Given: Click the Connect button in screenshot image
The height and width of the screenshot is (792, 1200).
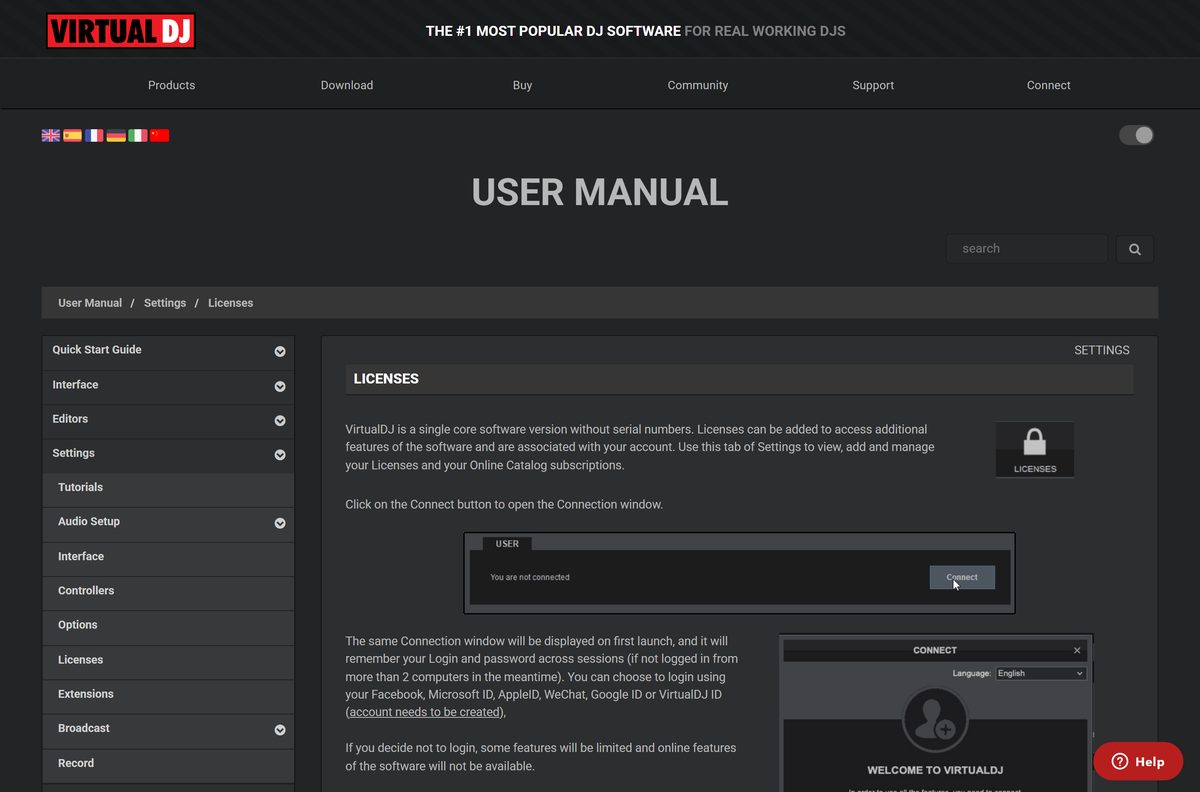Looking at the screenshot, I should click(x=962, y=577).
